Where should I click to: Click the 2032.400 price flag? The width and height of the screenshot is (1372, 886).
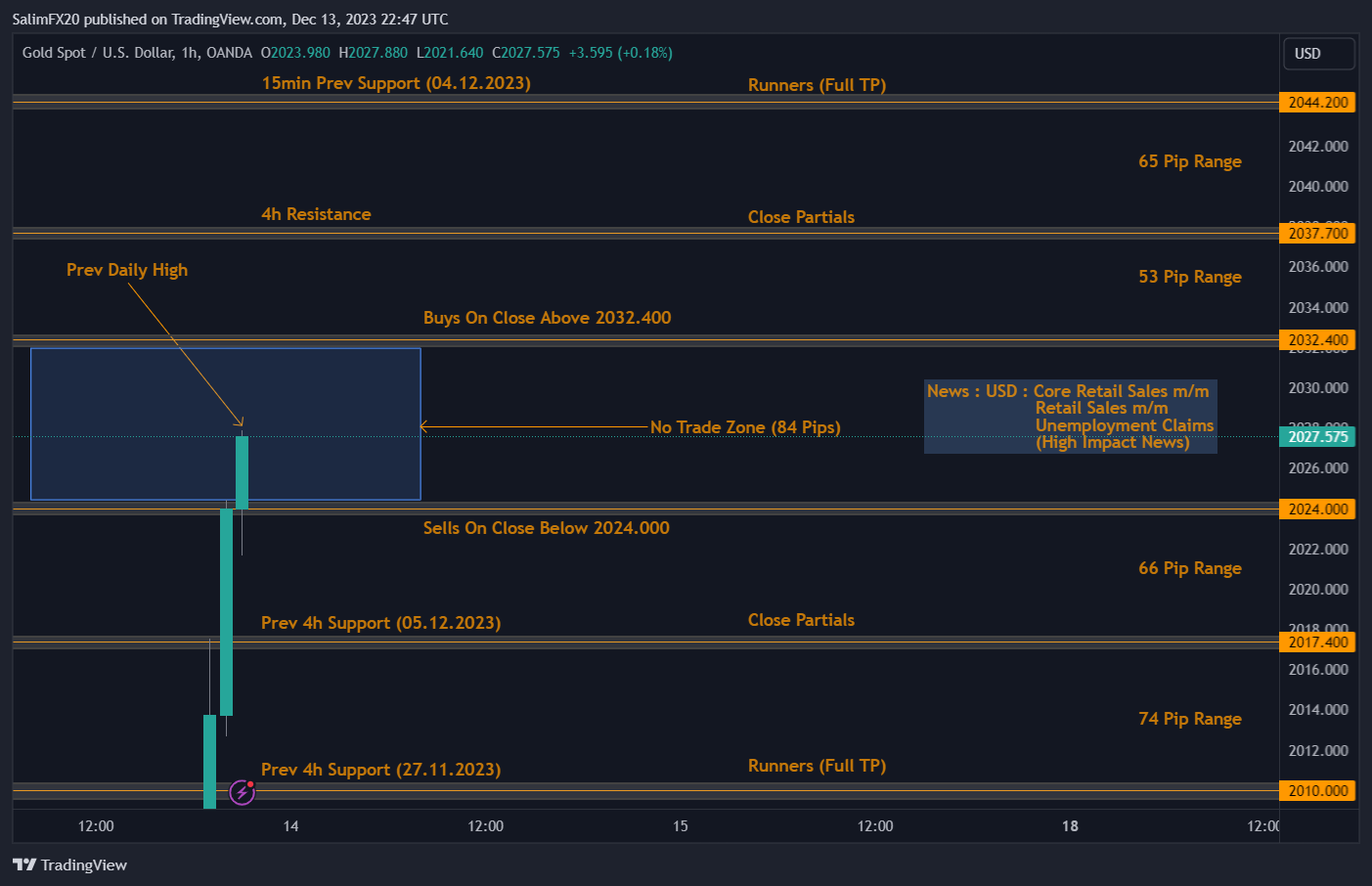[1317, 340]
